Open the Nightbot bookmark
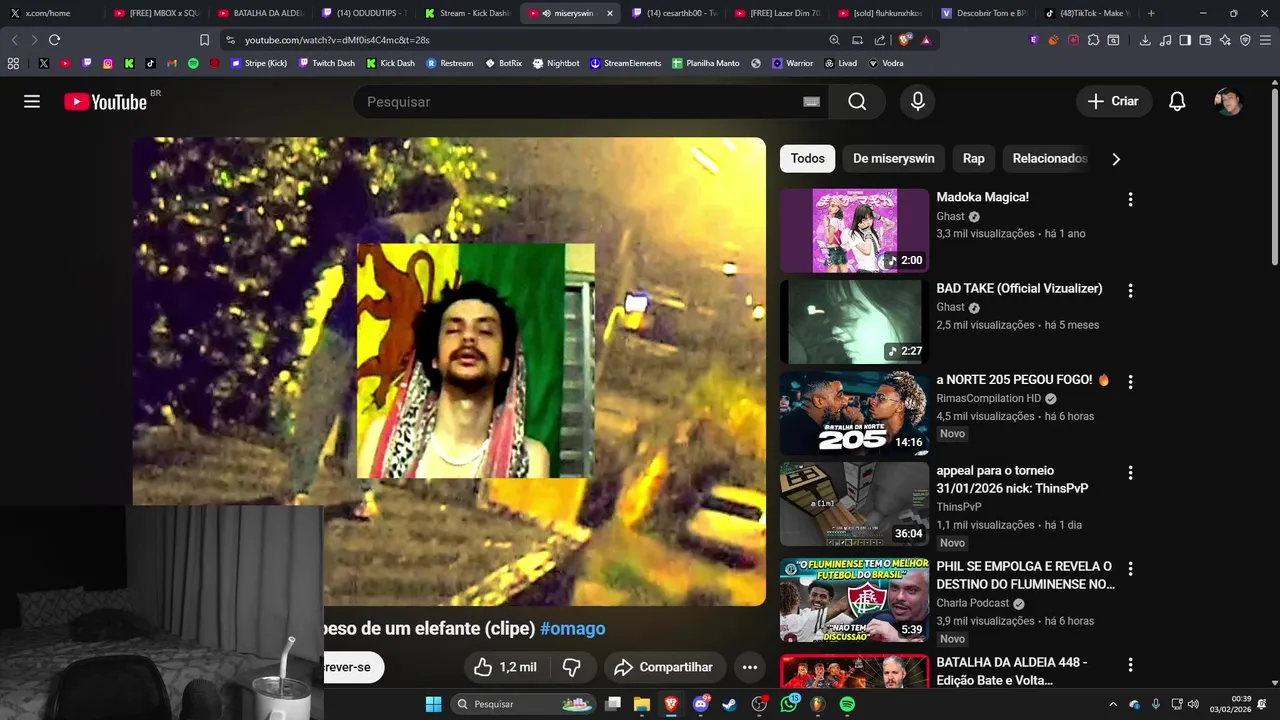 556,63
